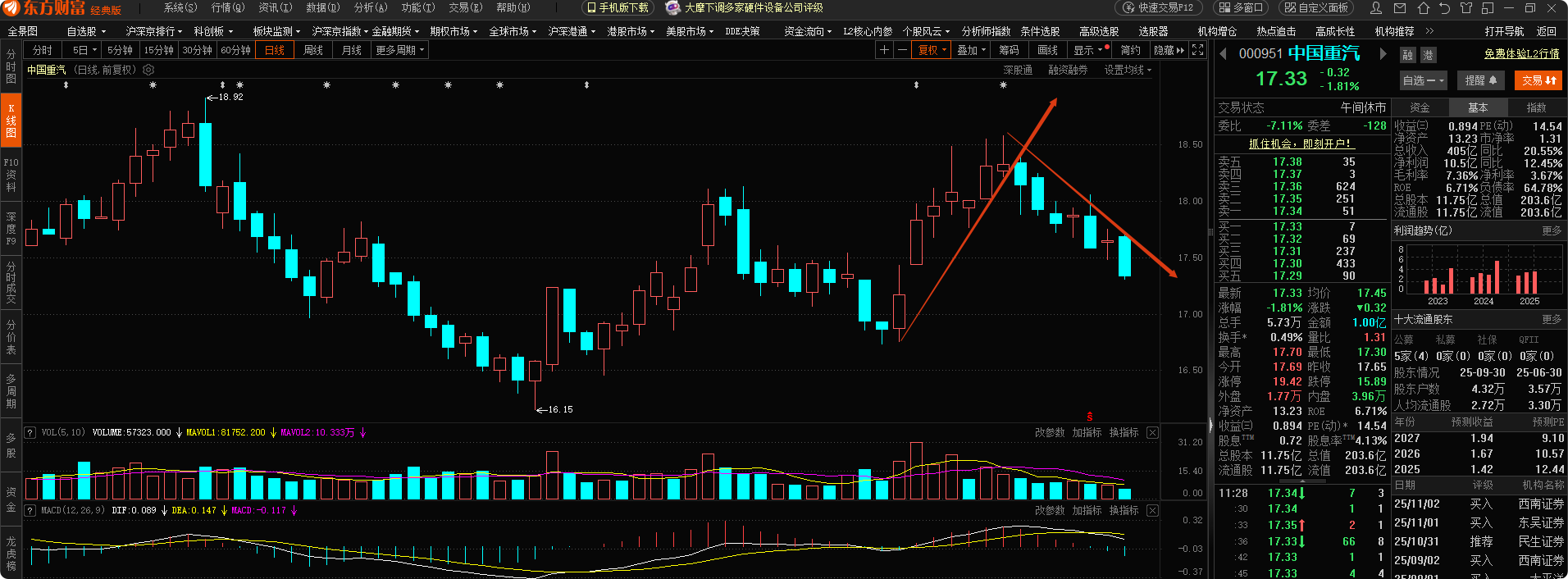Select the 日线 daily period

pos(275,50)
